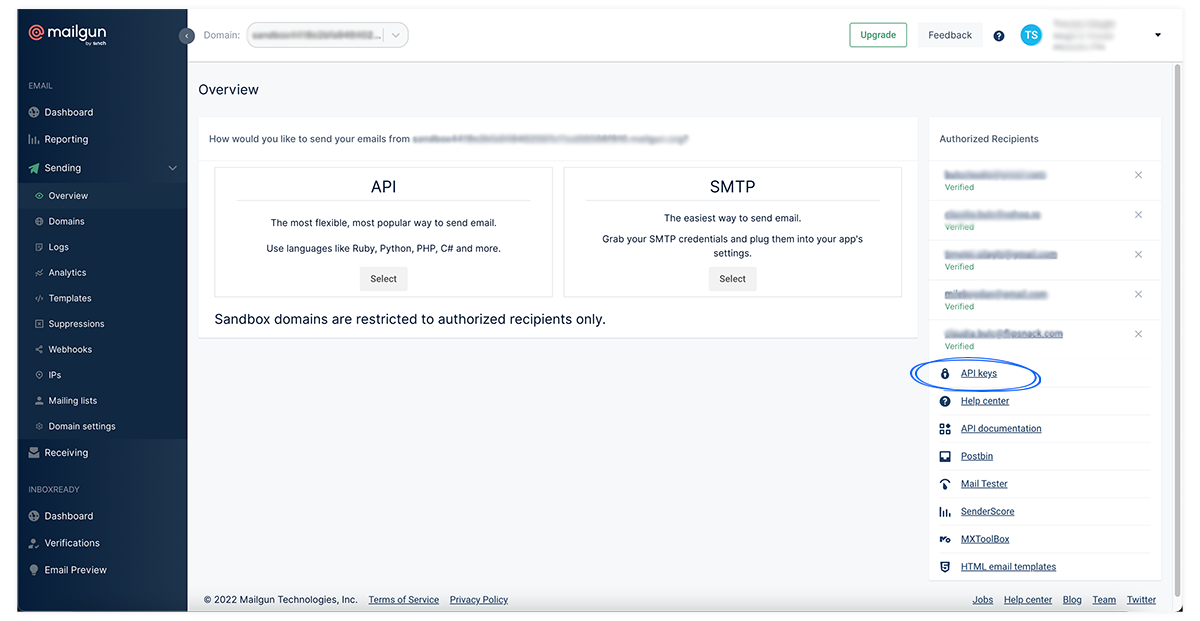This screenshot has width=1200, height=621.
Task: Select the API sending method
Action: pyautogui.click(x=383, y=279)
